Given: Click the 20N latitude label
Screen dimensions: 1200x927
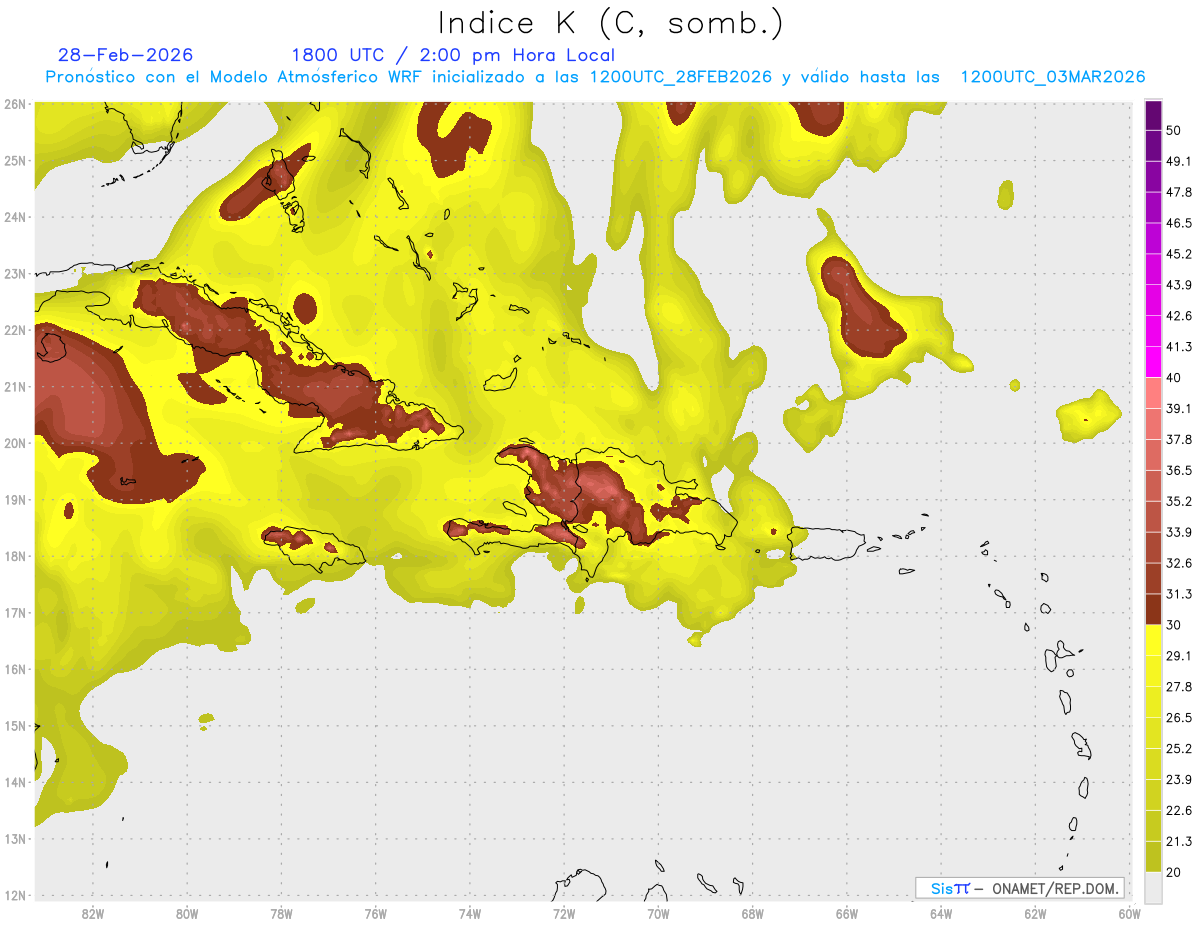Looking at the screenshot, I should [x=14, y=443].
